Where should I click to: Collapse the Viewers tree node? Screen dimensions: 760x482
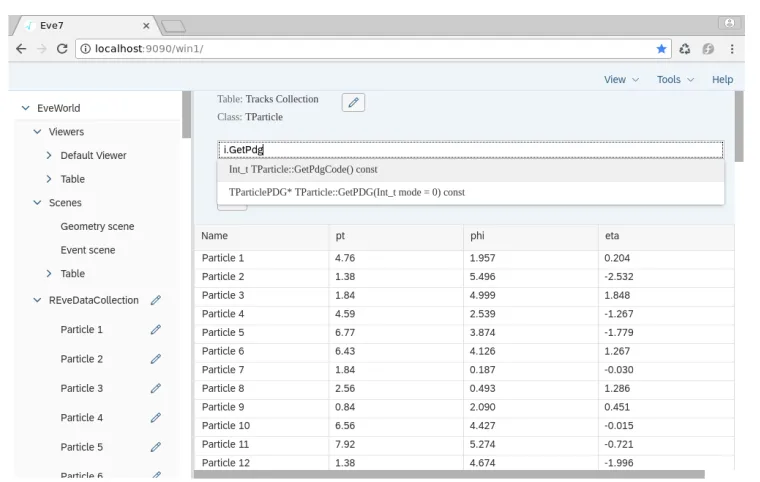coord(37,131)
